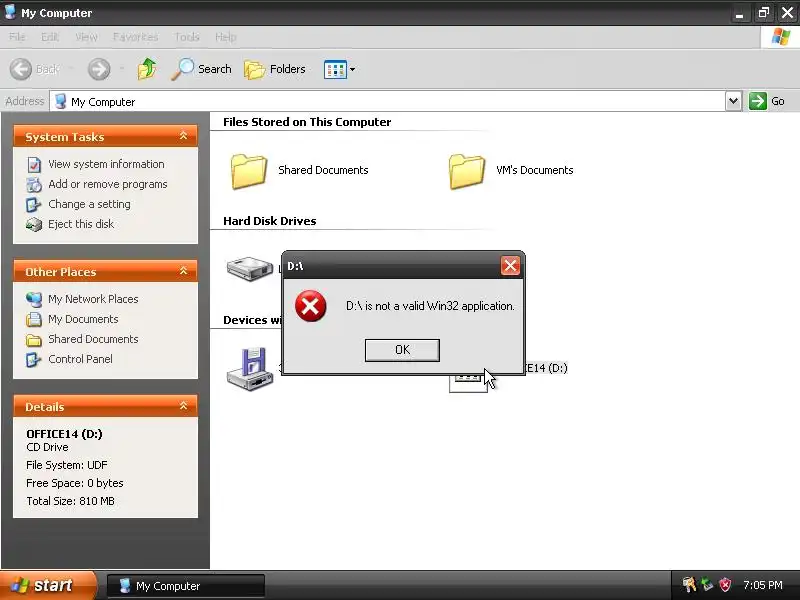Go up one folder level icon
The width and height of the screenshot is (800, 600).
pyautogui.click(x=147, y=69)
